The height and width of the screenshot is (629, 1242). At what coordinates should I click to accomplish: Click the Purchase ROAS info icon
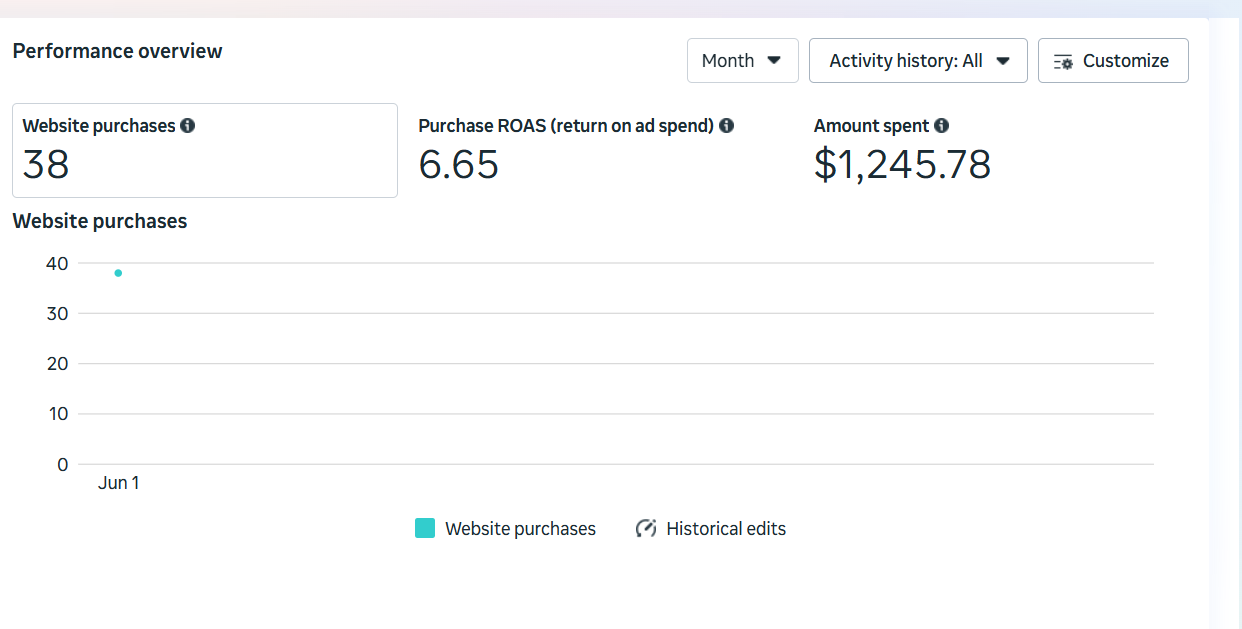tap(726, 126)
